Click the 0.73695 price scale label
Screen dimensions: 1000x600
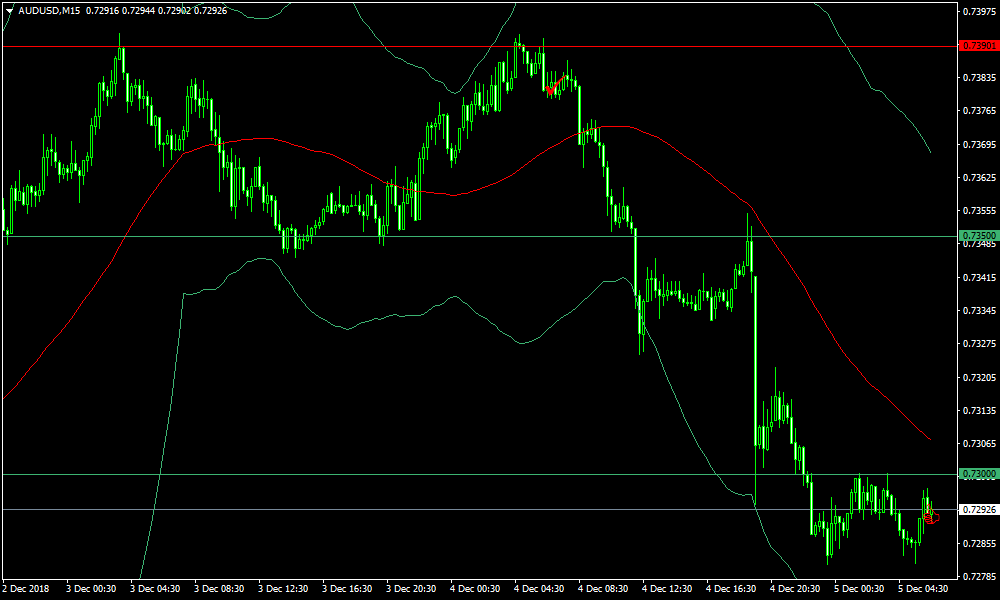(x=979, y=145)
